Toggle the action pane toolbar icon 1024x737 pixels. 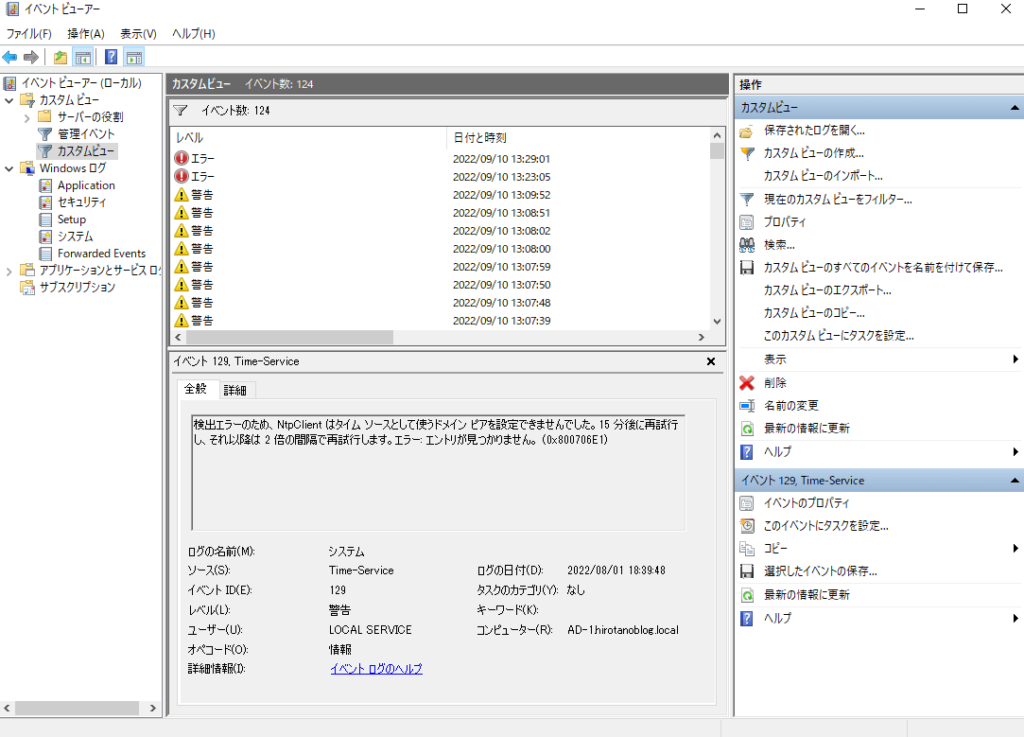pyautogui.click(x=133, y=57)
